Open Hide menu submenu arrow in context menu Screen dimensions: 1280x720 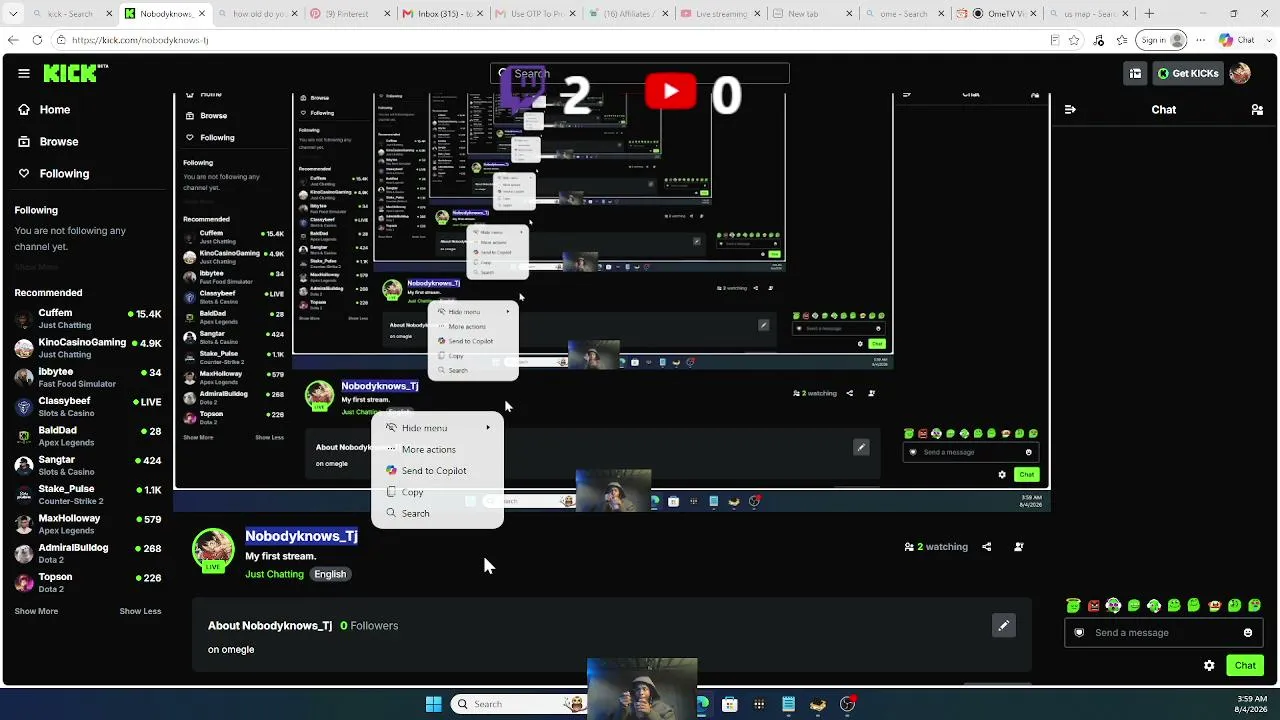point(489,428)
